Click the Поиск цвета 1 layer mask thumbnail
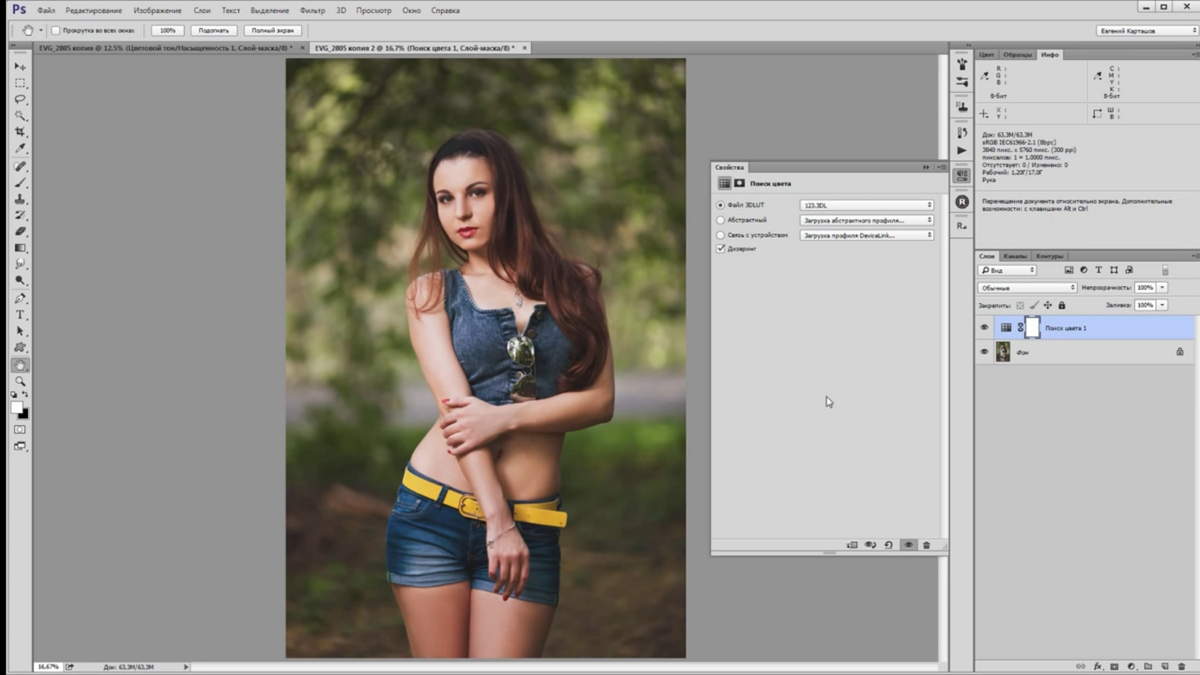Viewport: 1200px width, 675px height. 1032,327
